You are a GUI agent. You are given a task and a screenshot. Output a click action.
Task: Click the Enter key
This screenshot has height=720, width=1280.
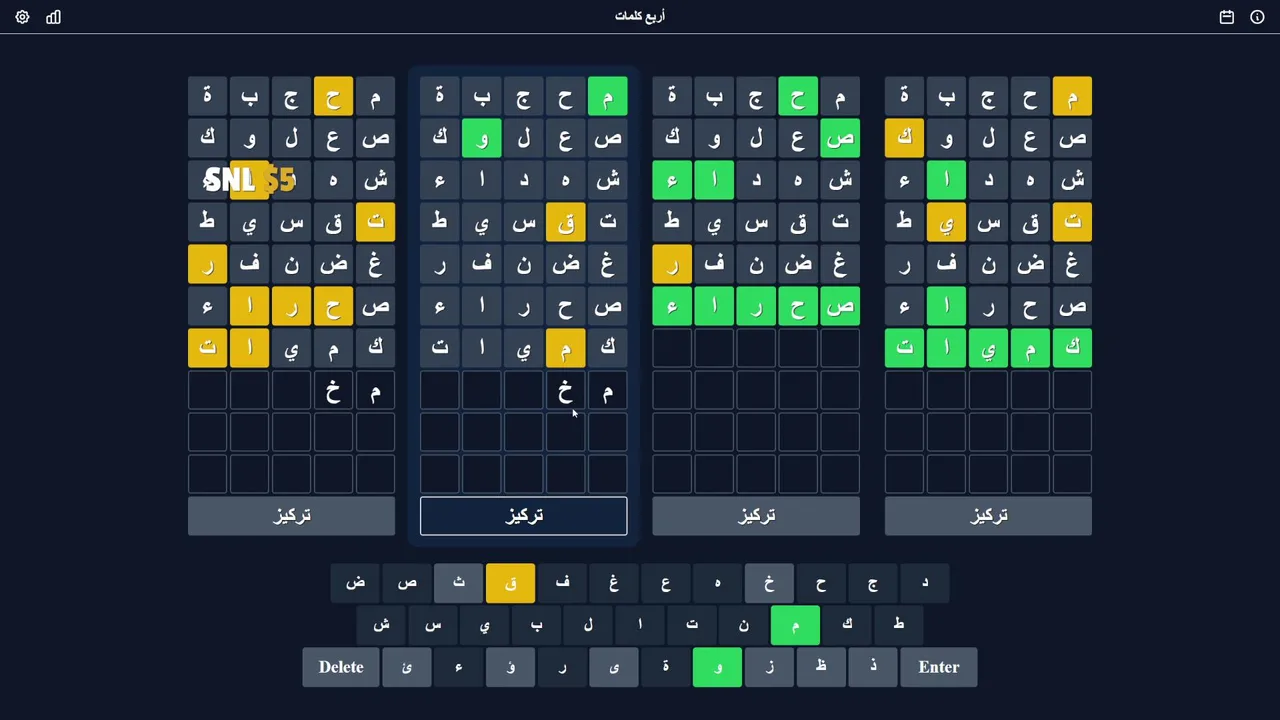(939, 667)
